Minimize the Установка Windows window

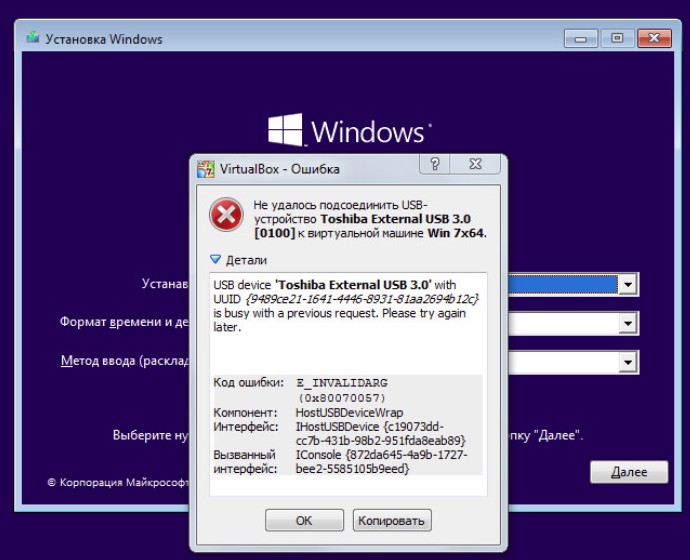(581, 39)
